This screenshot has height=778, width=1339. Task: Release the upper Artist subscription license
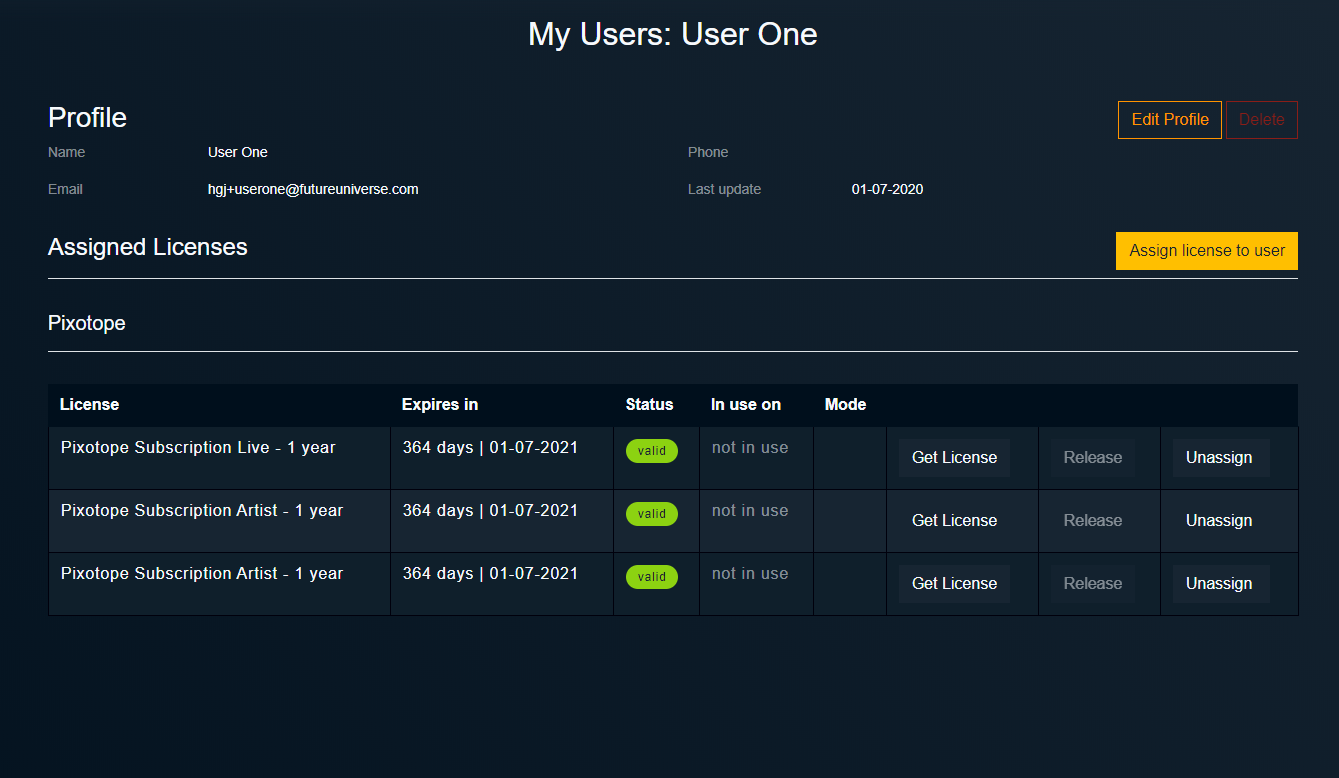(1092, 521)
